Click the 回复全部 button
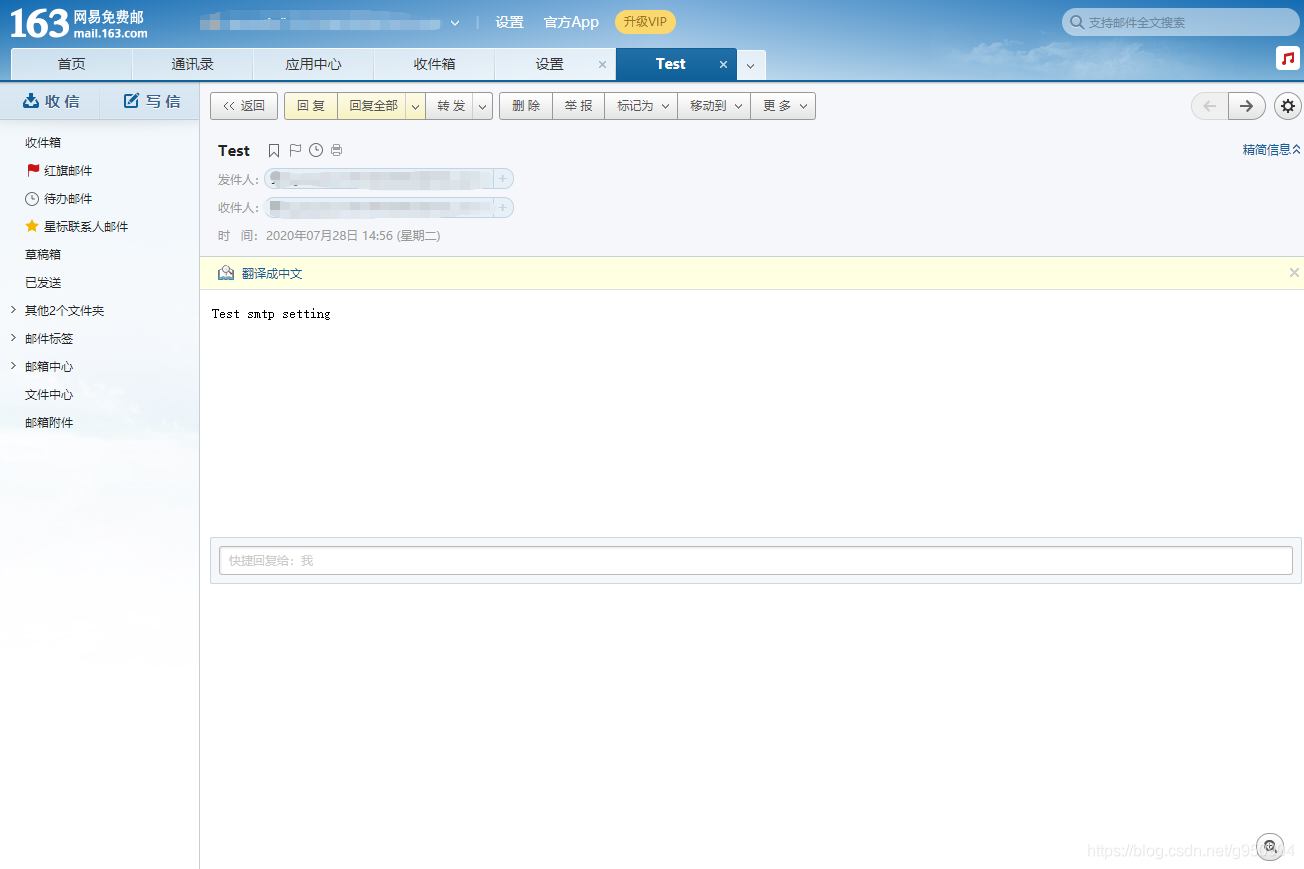This screenshot has width=1304, height=869. pyautogui.click(x=372, y=106)
